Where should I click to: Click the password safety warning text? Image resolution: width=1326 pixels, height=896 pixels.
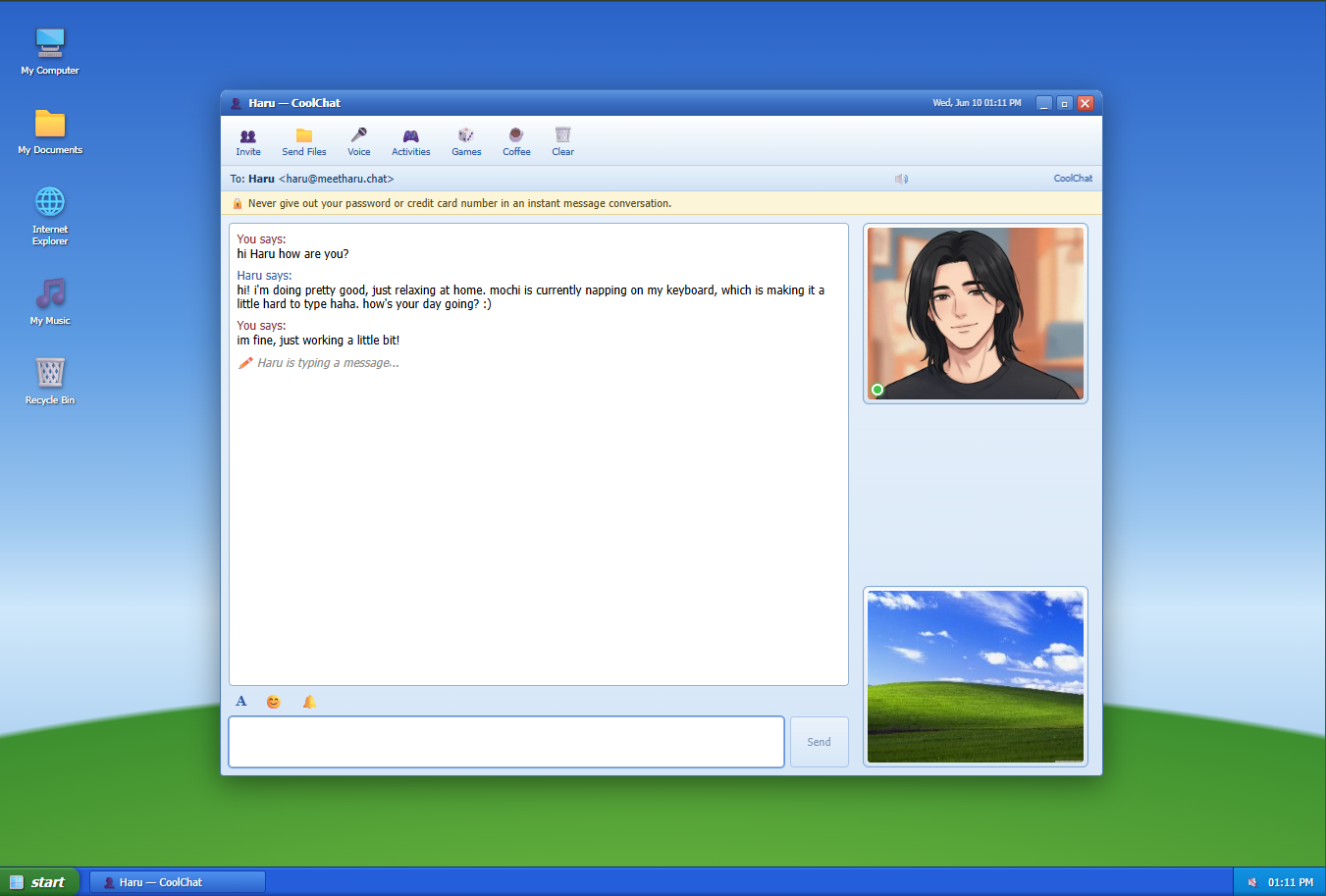459,204
